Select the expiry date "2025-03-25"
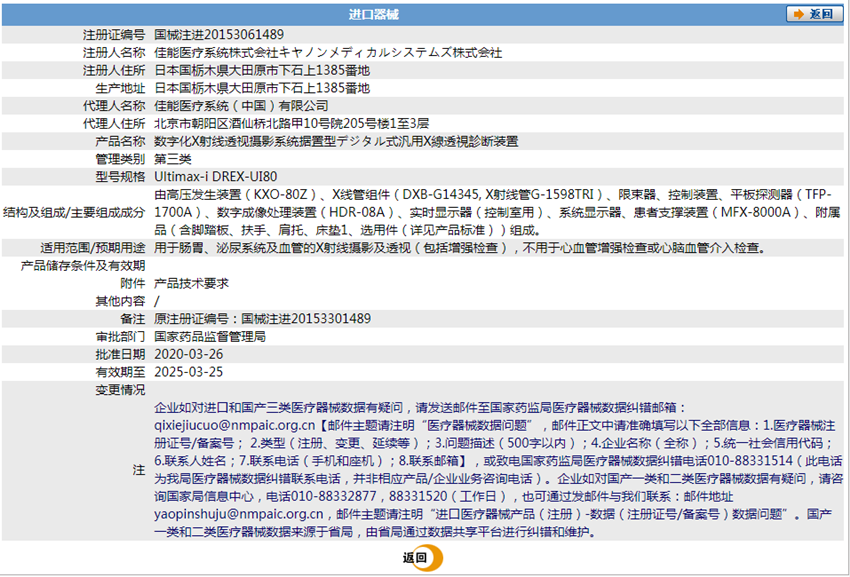Viewport: 850px width, 577px height. point(189,373)
